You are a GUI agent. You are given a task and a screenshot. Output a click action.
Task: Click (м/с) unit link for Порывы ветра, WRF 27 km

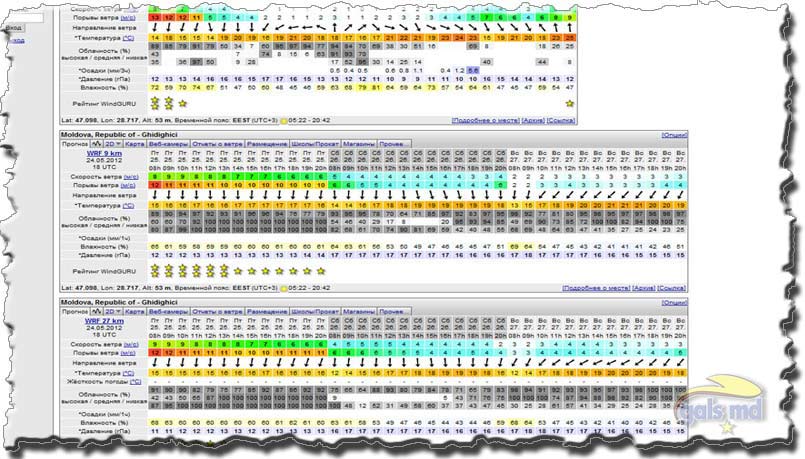[x=129, y=353]
